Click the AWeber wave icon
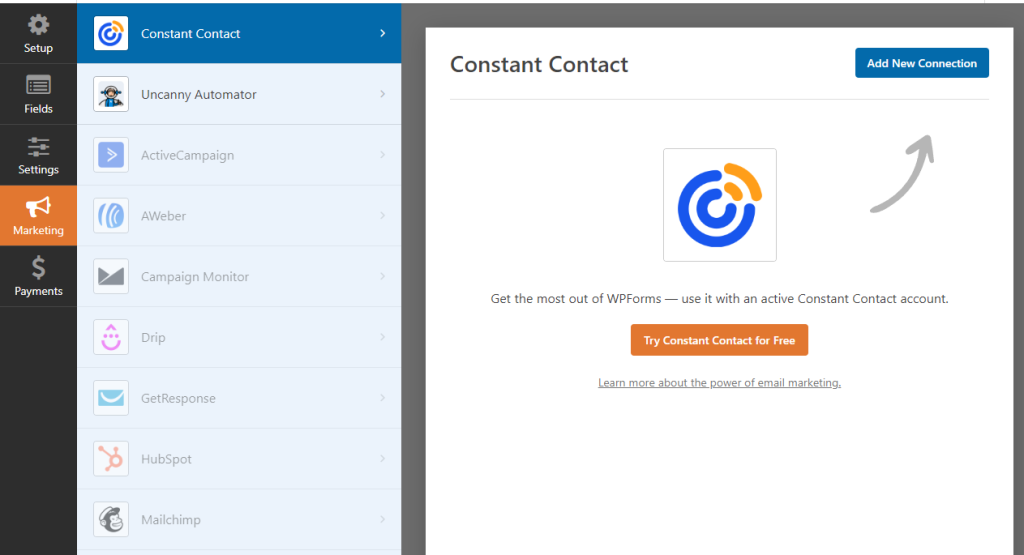 (111, 215)
